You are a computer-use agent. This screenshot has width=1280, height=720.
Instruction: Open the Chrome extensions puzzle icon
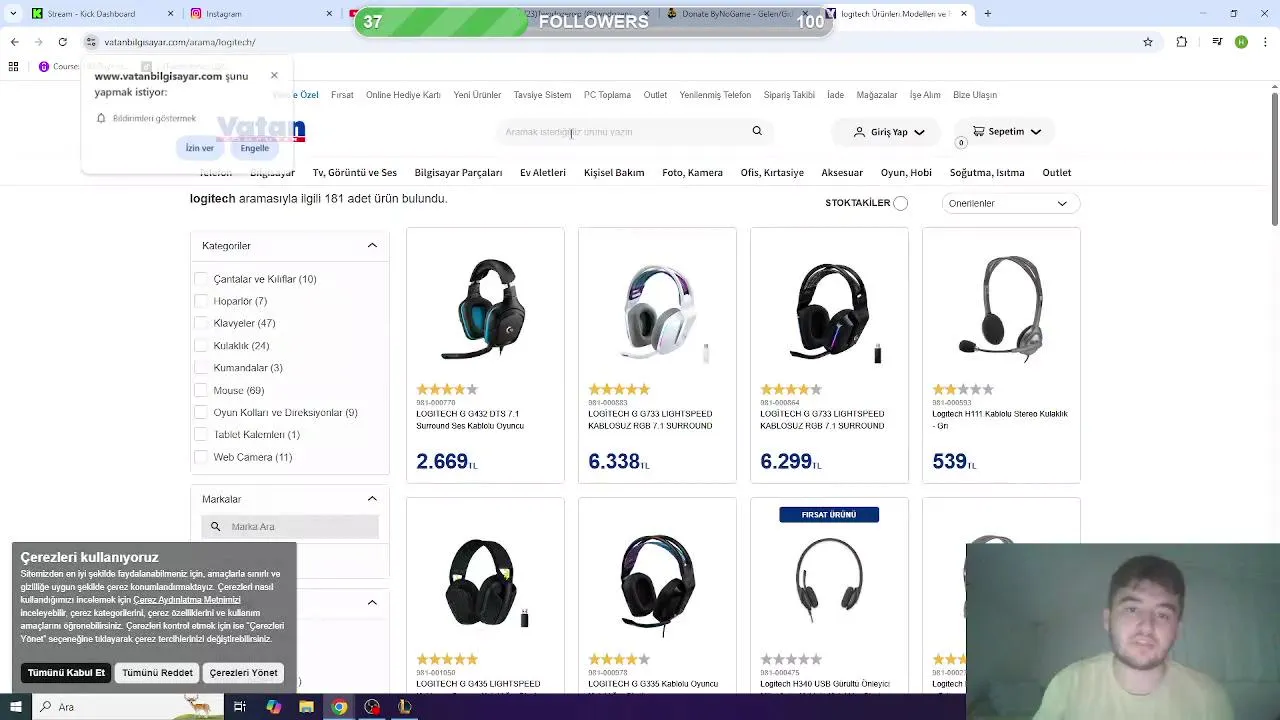[x=1182, y=42]
